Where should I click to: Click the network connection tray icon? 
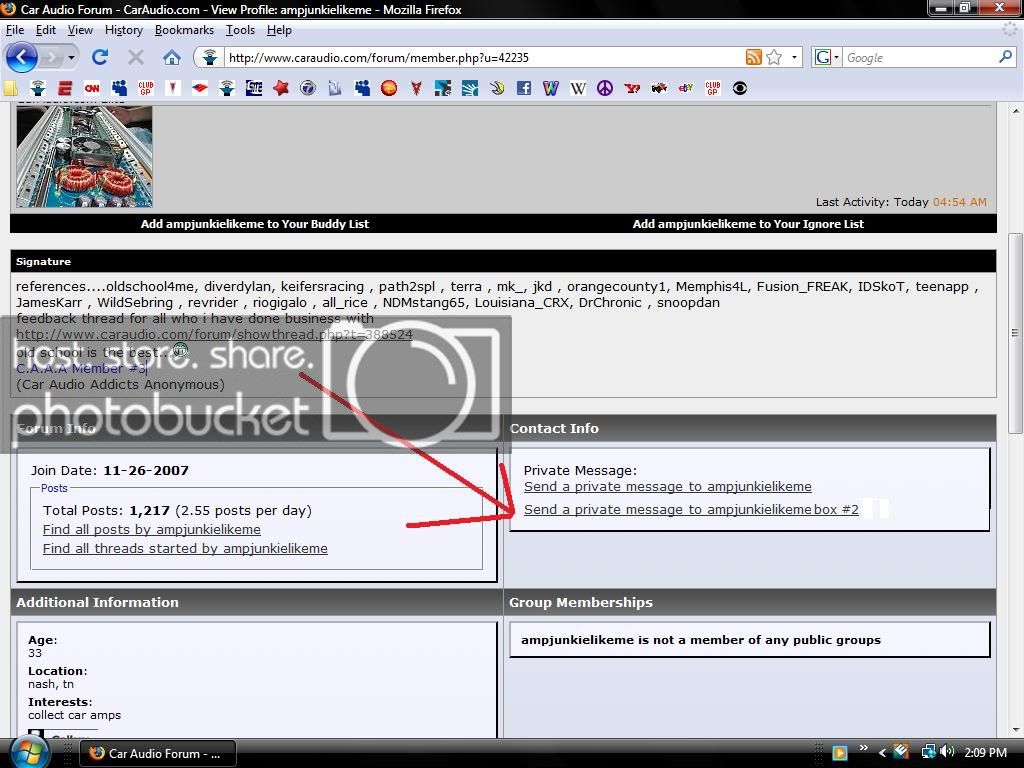pos(928,752)
